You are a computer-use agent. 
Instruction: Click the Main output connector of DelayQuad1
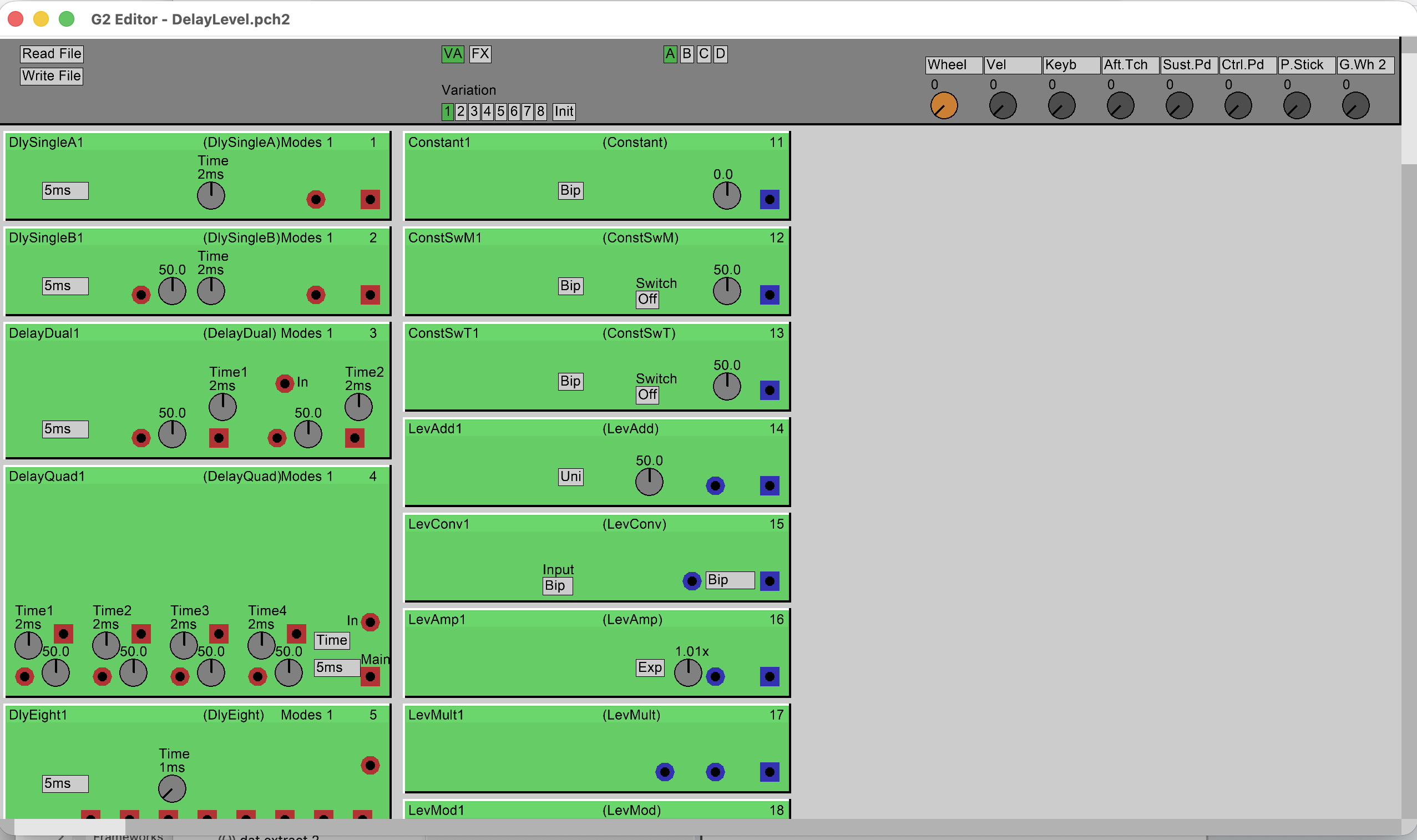[370, 676]
